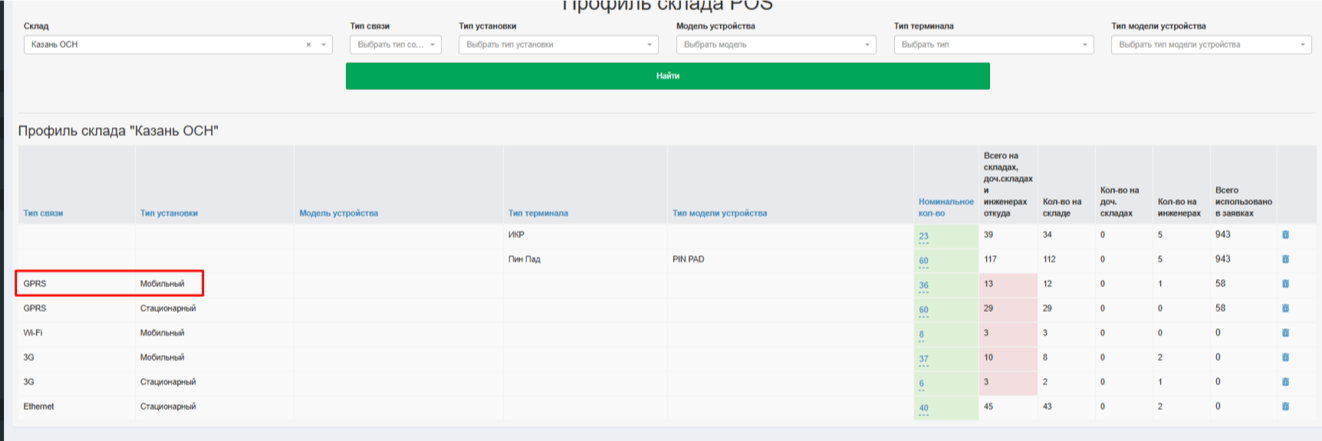This screenshot has width=1322, height=441.
Task: Delete the GPRS Мобильный row using trash icon
Action: click(x=1285, y=284)
